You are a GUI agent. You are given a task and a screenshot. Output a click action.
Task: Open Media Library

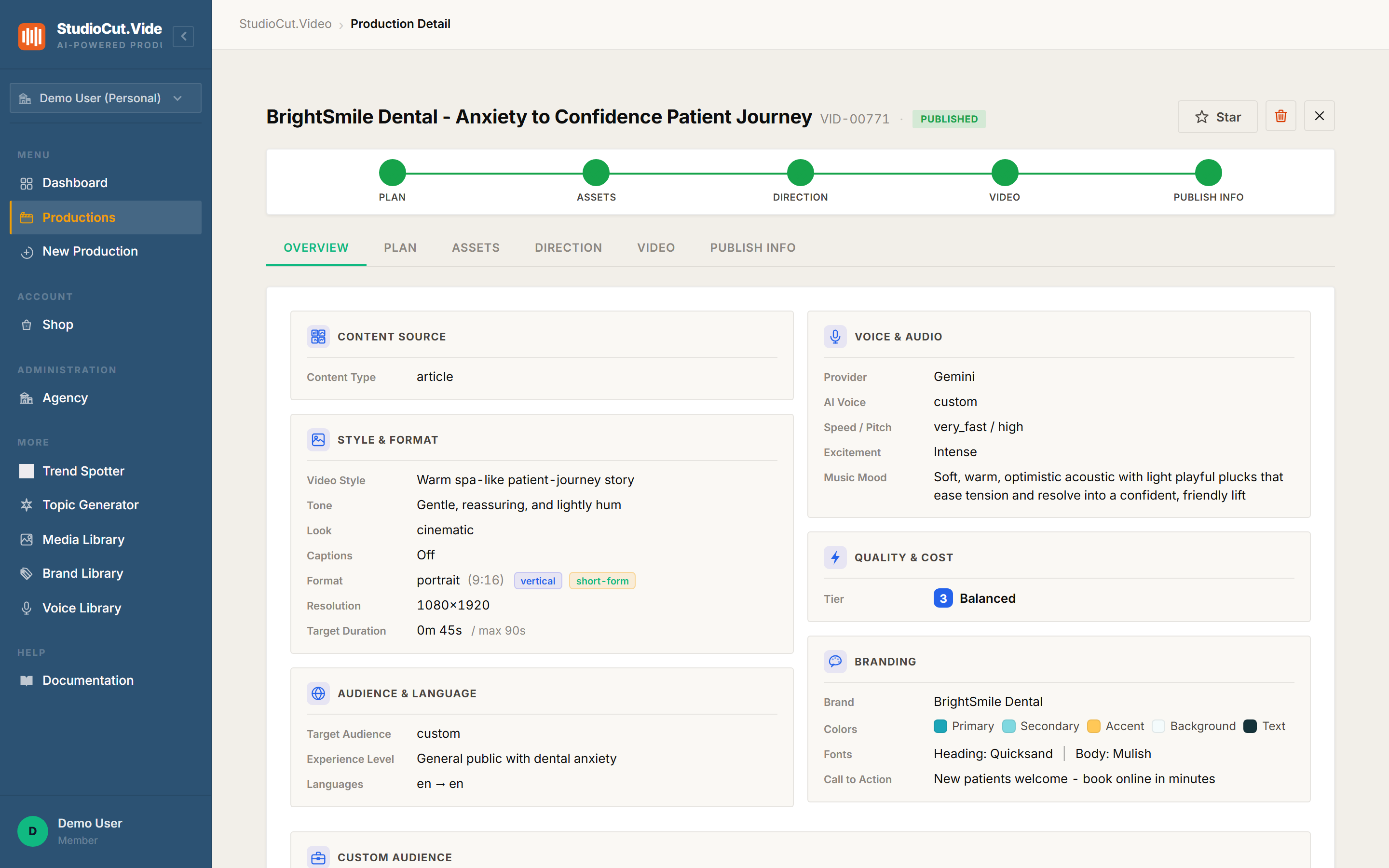(x=106, y=540)
